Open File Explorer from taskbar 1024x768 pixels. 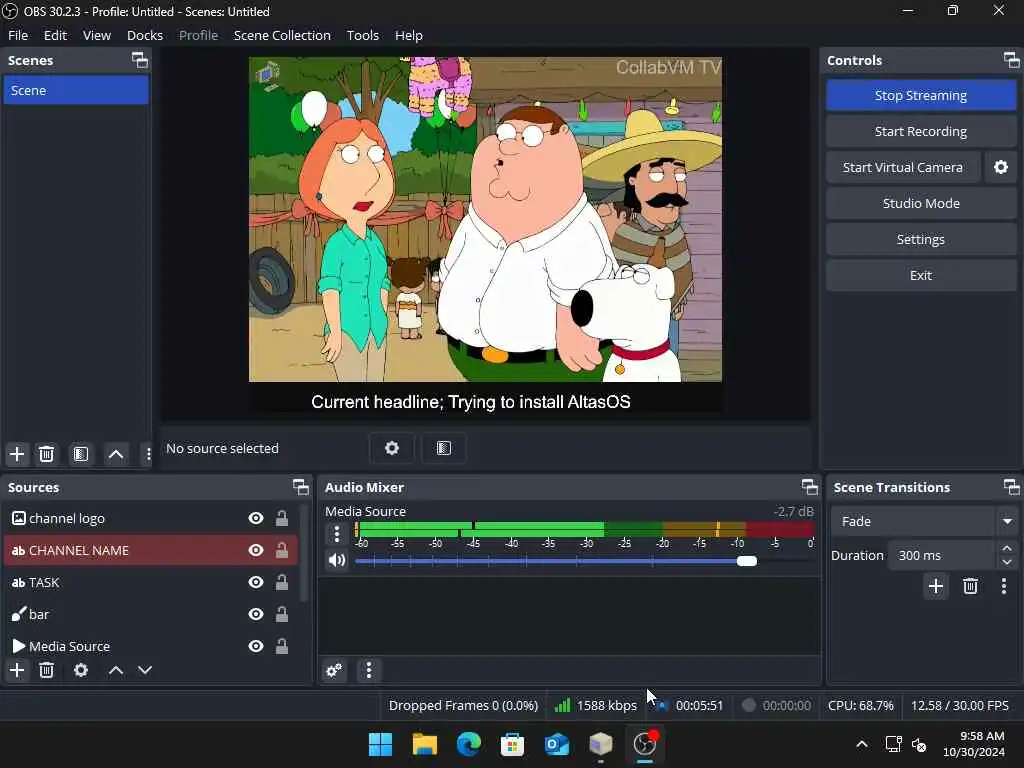(424, 744)
